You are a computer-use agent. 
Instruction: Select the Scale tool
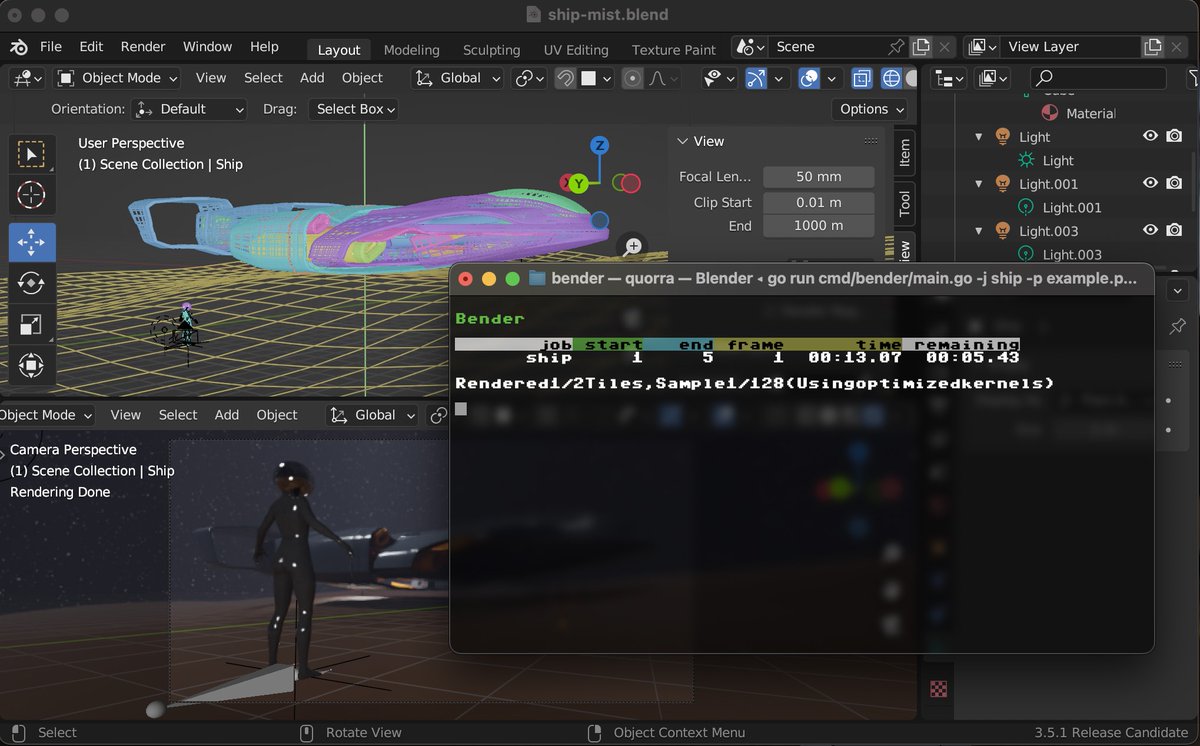tap(32, 324)
